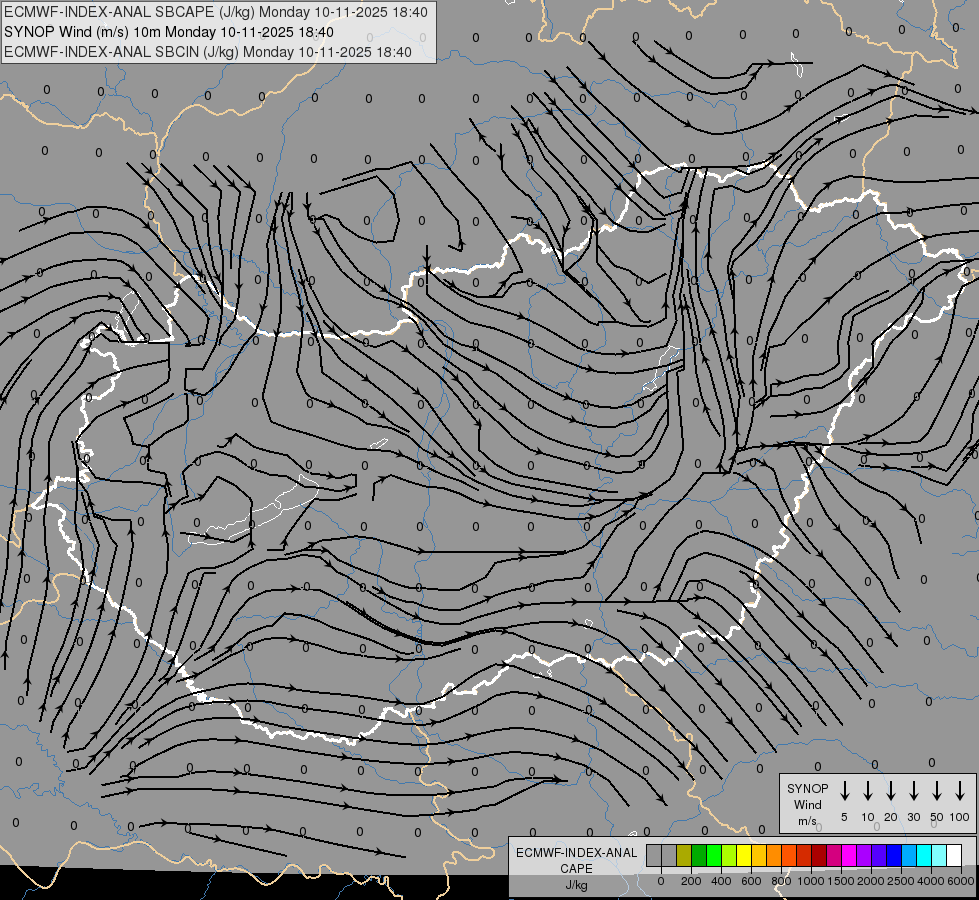979x900 pixels.
Task: Pick the amber CAPE swatch above 600
Action: [759, 855]
